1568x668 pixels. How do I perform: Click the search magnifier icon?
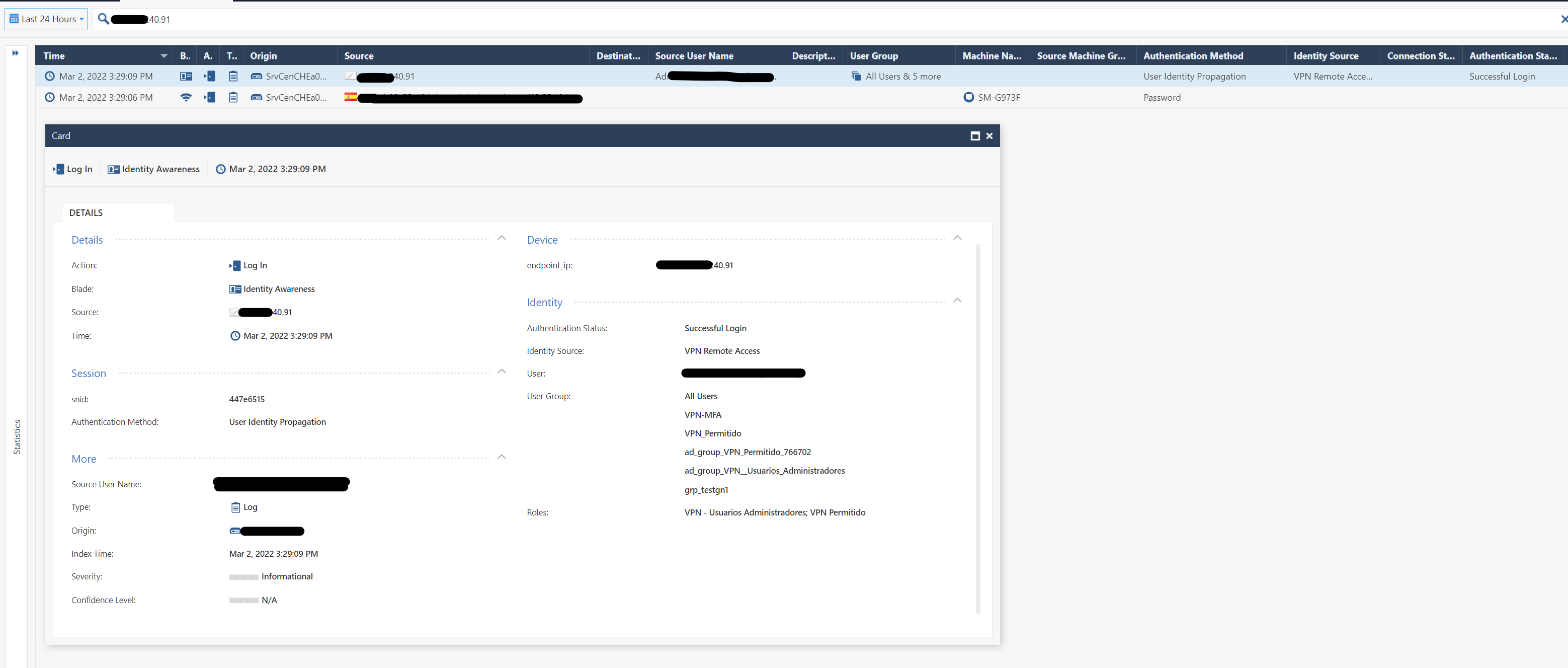click(x=104, y=19)
